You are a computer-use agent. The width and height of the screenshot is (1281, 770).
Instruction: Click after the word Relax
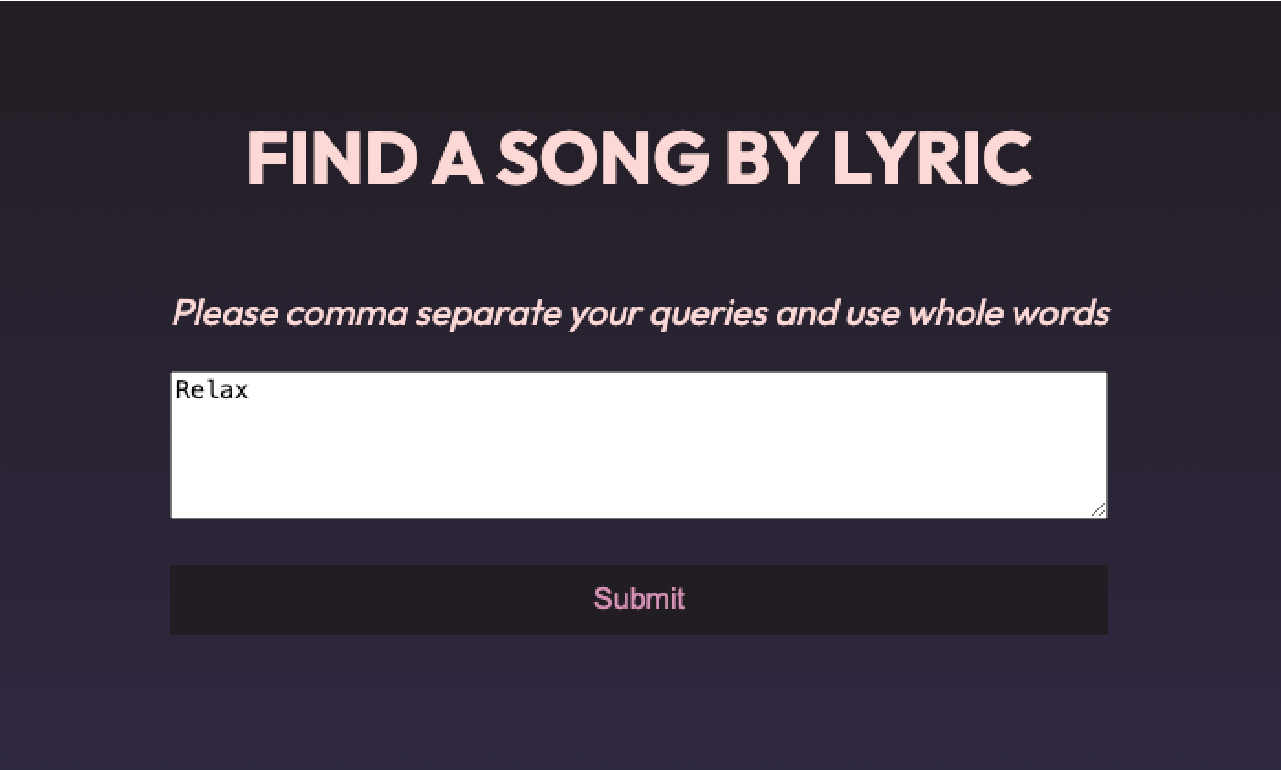(252, 390)
